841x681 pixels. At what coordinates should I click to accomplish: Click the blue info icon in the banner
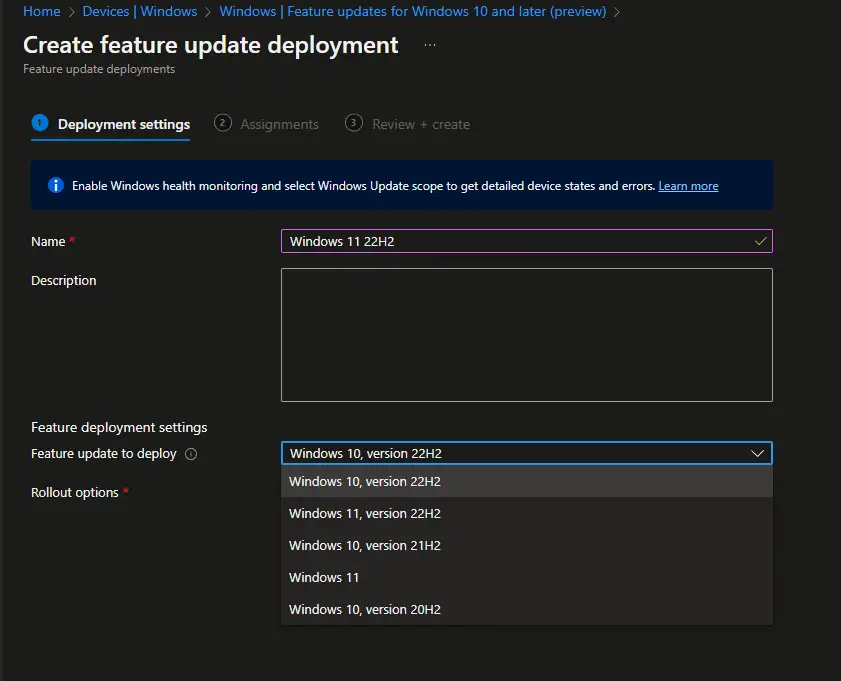pyautogui.click(x=56, y=186)
